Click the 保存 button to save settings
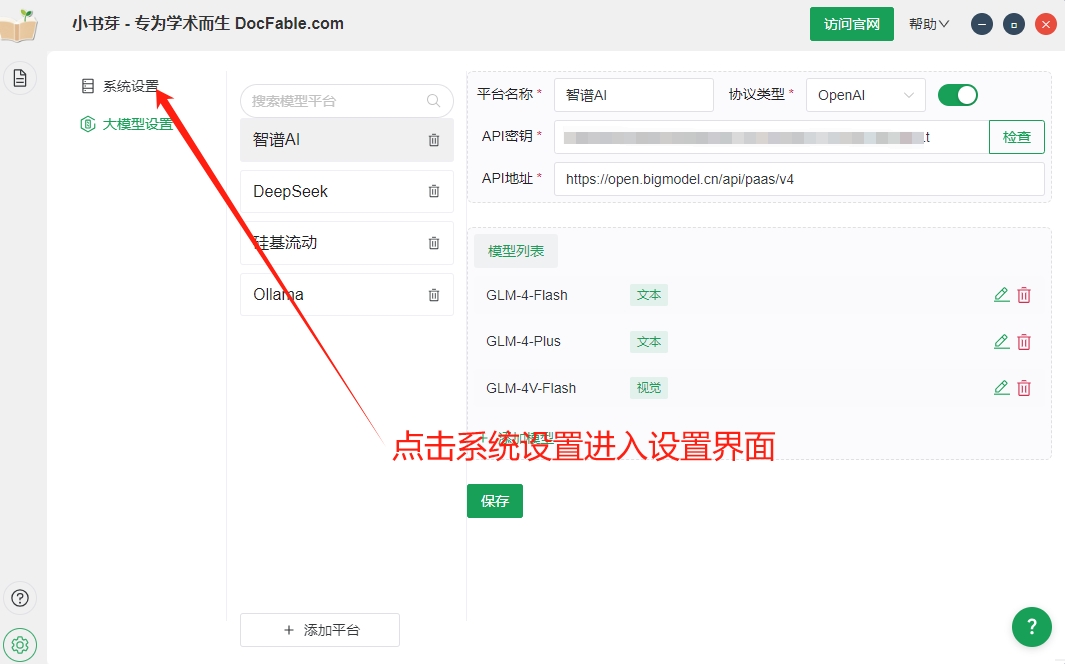This screenshot has width=1065, height=664. (494, 501)
